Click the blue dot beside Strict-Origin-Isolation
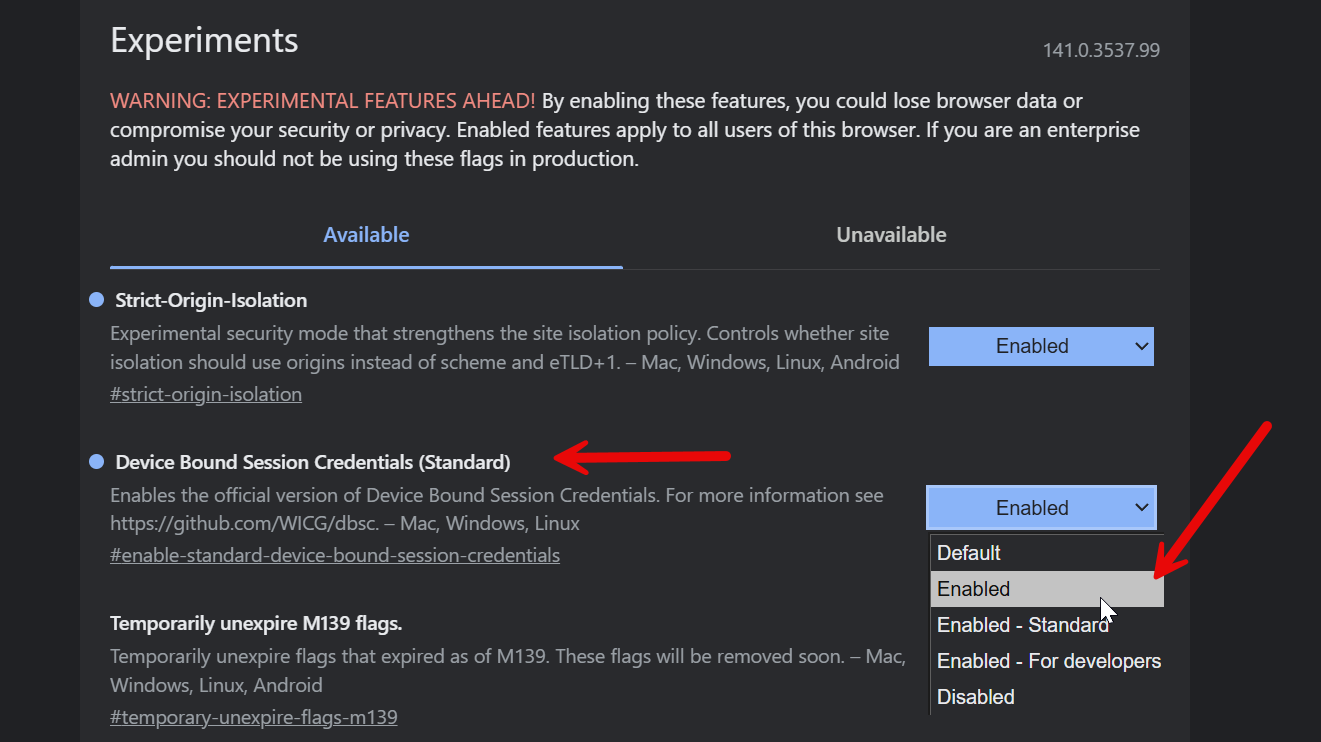This screenshot has width=1321, height=742. [96, 300]
